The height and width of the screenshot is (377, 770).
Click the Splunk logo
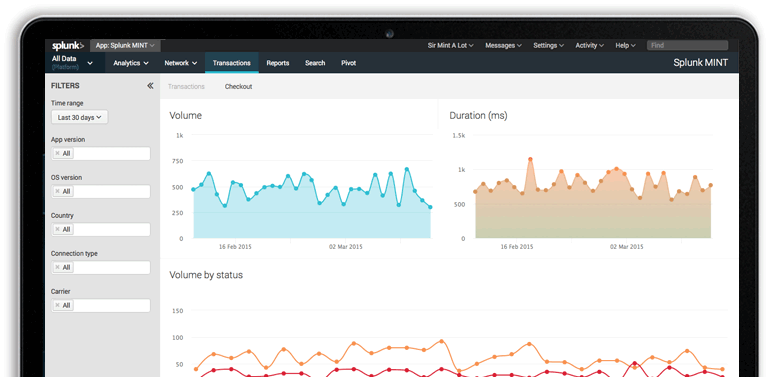point(68,46)
